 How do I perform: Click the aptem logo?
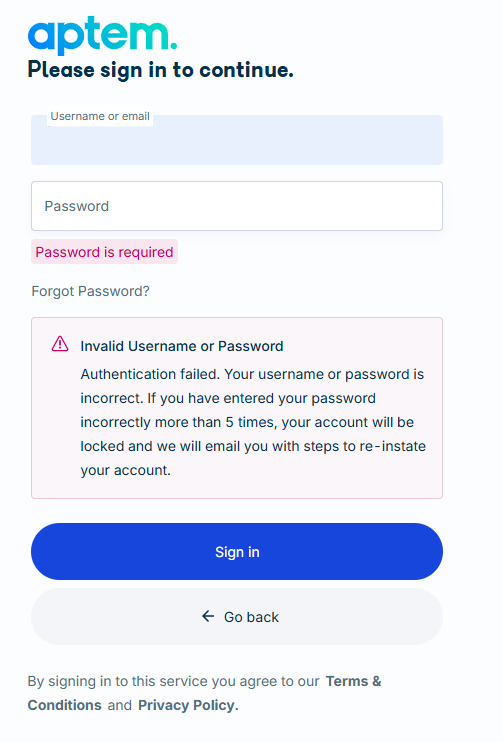(x=102, y=35)
